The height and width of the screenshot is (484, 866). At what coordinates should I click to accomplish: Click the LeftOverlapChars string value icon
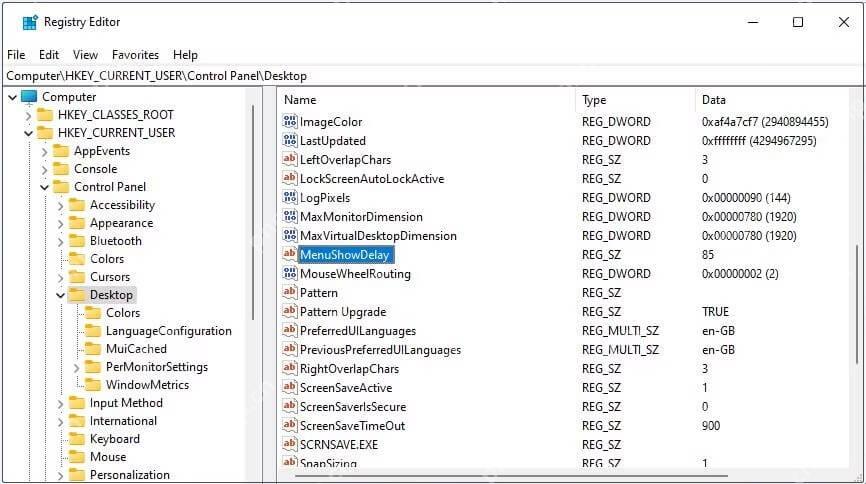click(x=290, y=159)
